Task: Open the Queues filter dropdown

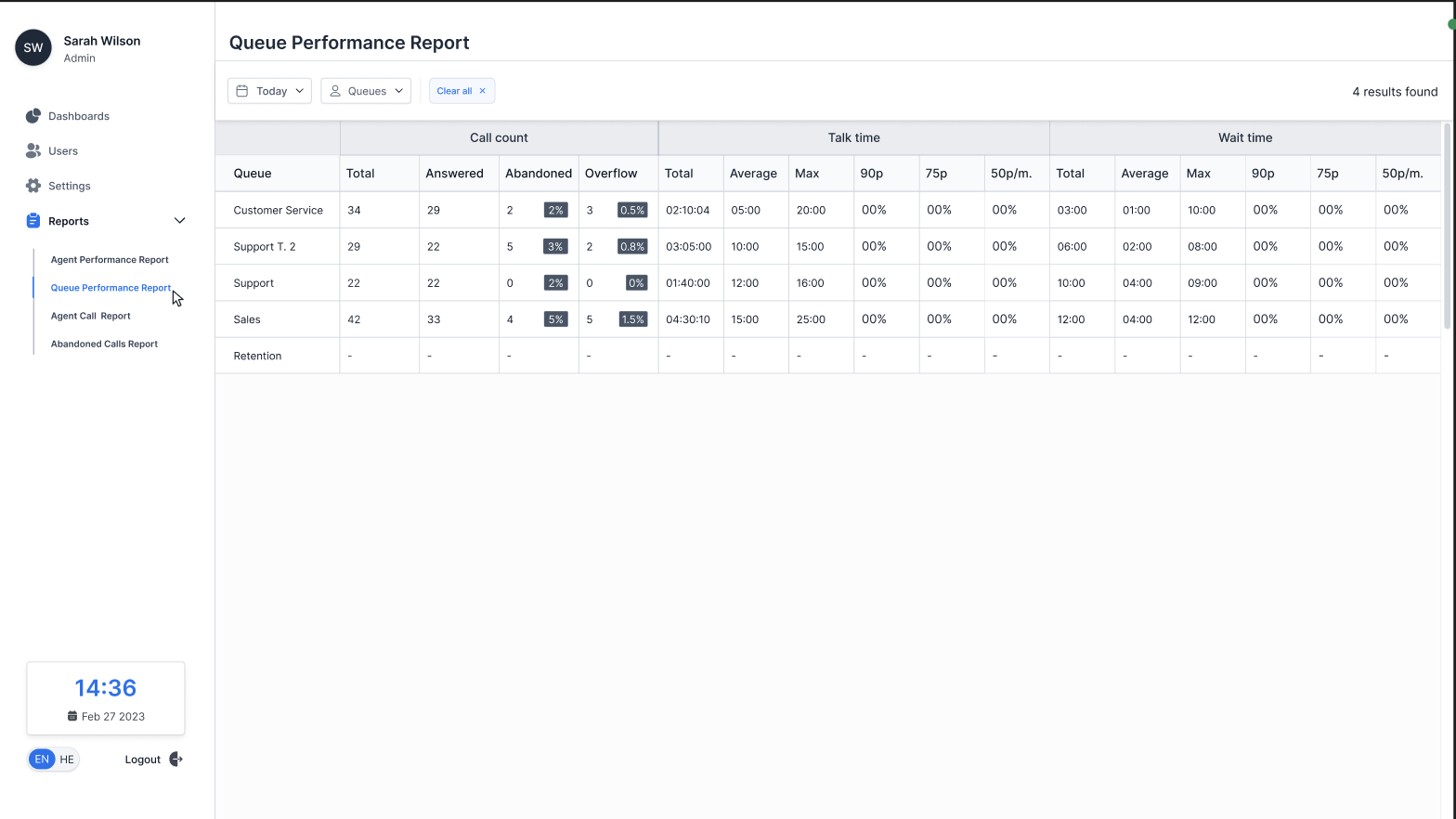Action: point(366,91)
